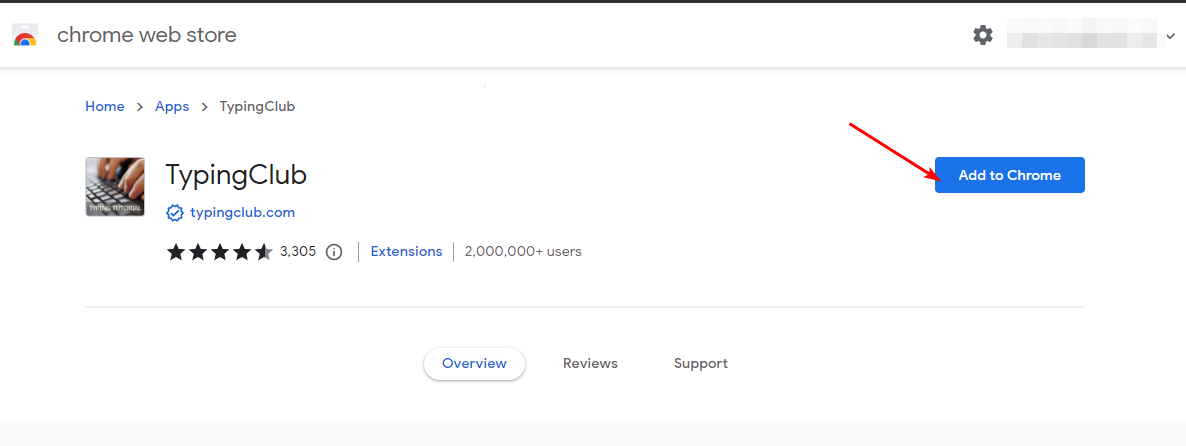Viewport: 1186px width, 446px height.
Task: Click the Chrome Web Store rainbow logo
Action: pos(25,36)
